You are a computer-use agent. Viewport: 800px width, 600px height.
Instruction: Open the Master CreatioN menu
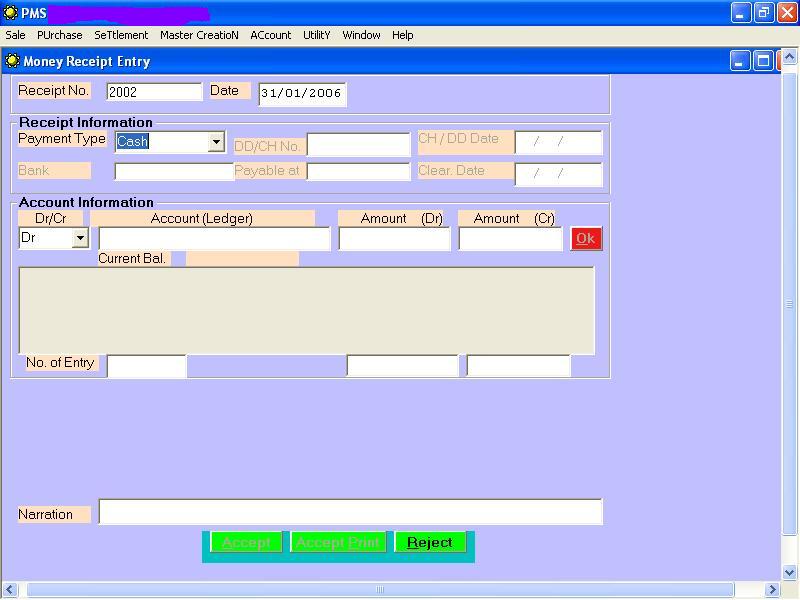(199, 35)
